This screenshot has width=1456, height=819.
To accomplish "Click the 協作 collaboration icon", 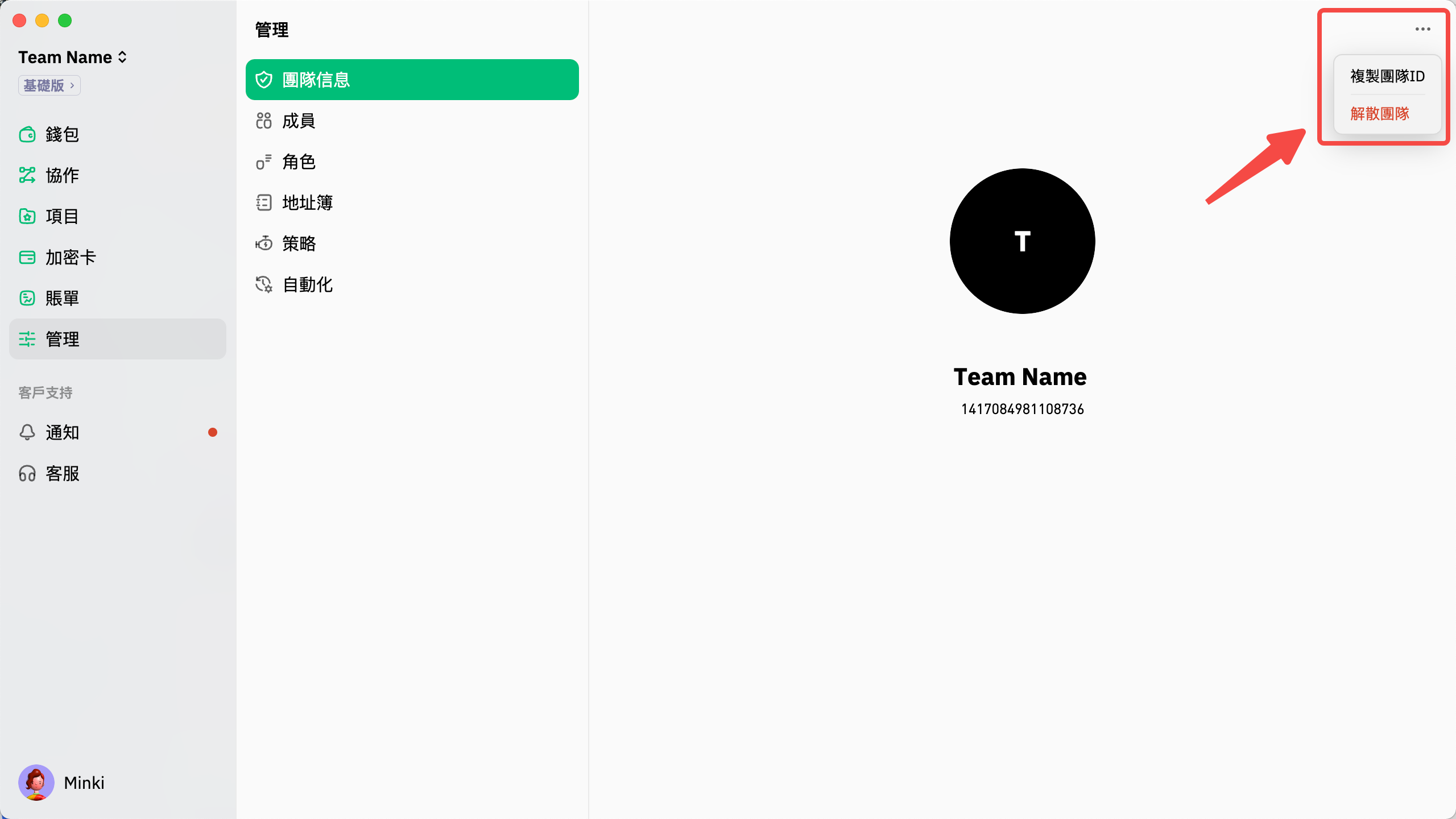I will coord(27,175).
